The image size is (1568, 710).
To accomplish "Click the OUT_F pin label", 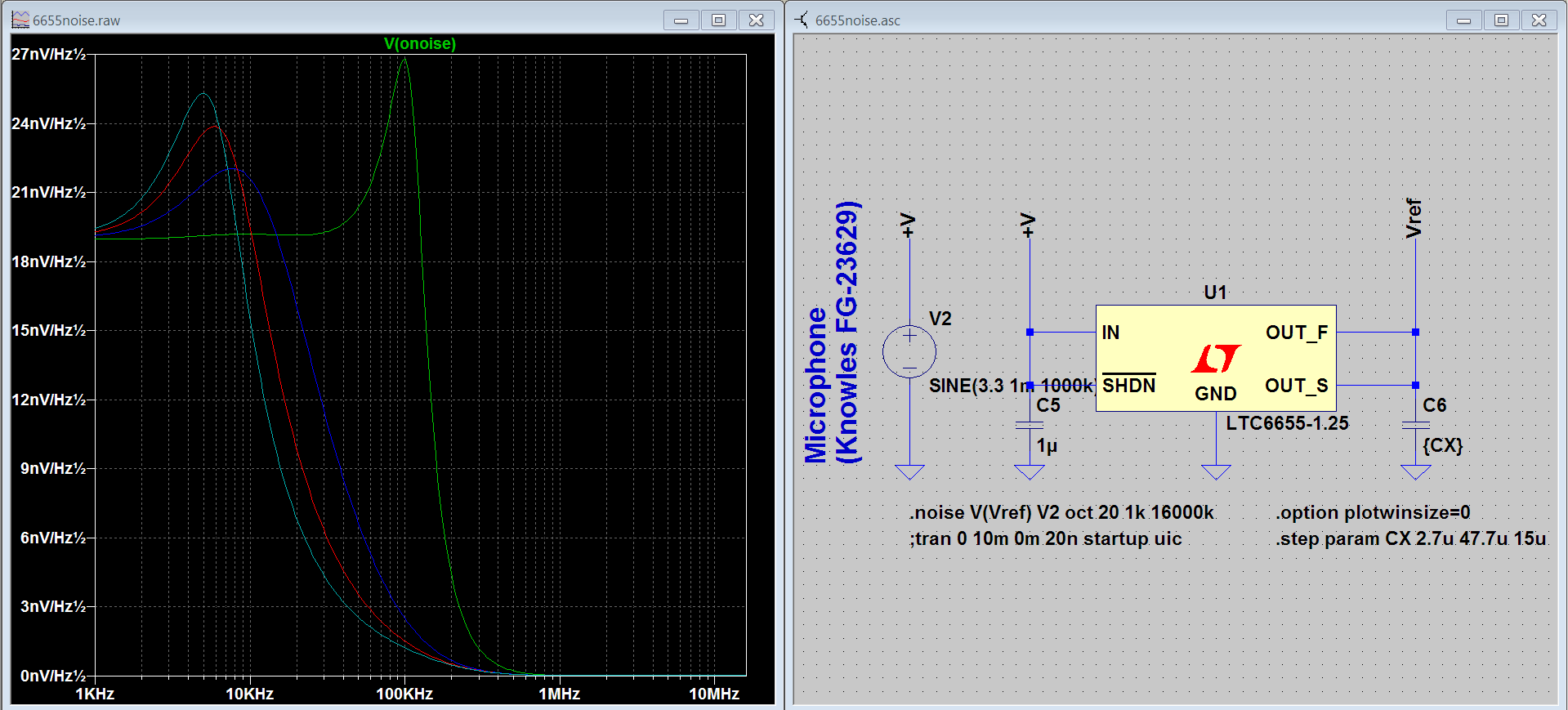I will pos(1297,333).
